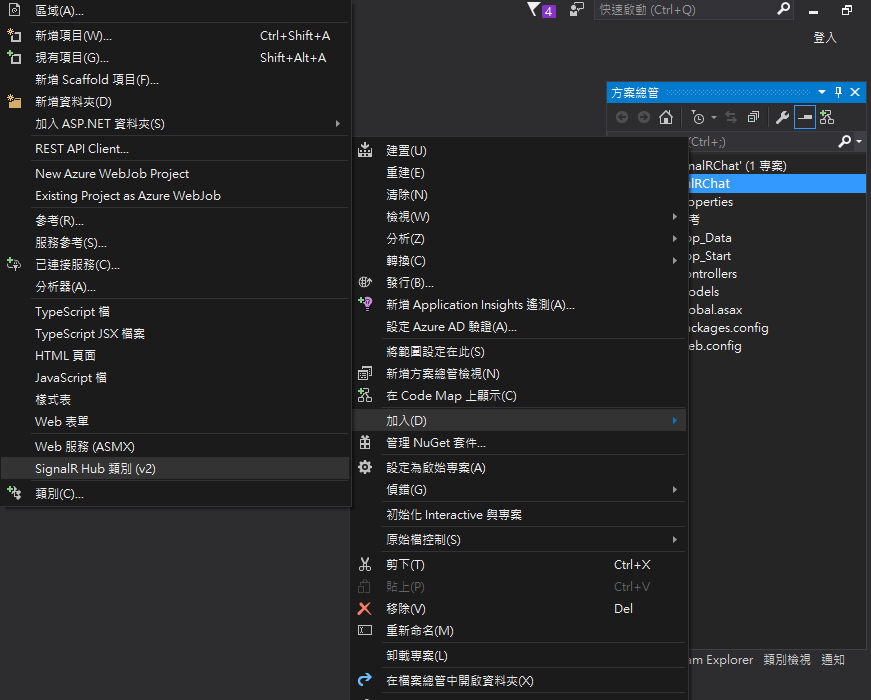
Task: Click the collapse all icon
Action: (x=753, y=117)
